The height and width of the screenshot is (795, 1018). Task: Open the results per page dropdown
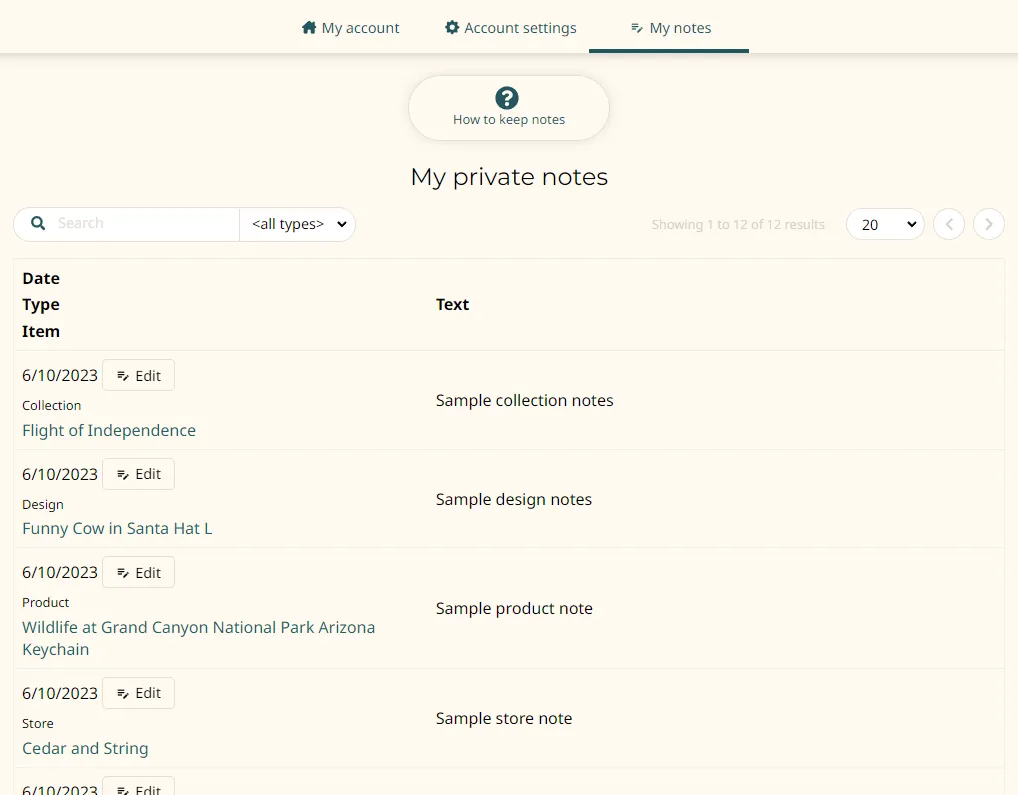(884, 224)
